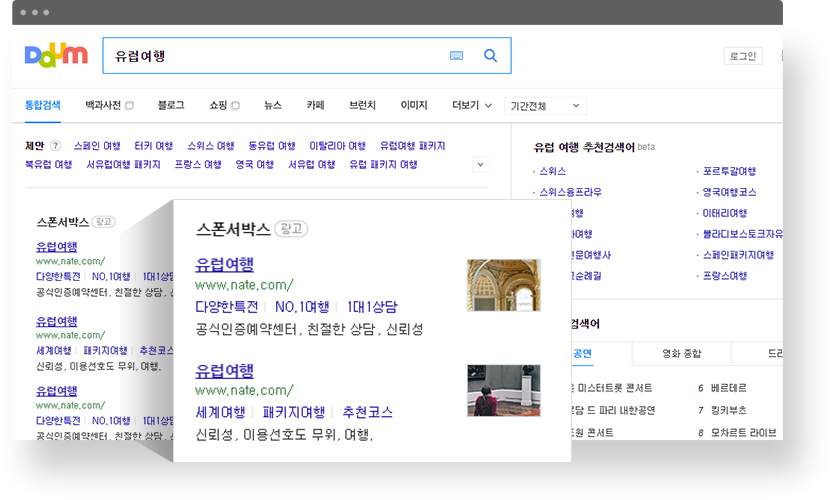This screenshot has height=500, width=831.
Task: Open the 스페인 여행 suggestion
Action: pyautogui.click(x=97, y=146)
